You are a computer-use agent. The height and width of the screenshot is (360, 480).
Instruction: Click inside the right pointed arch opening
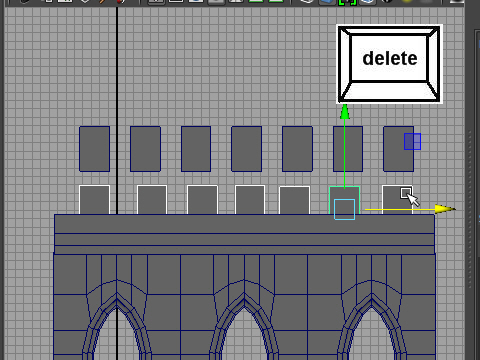372,337
